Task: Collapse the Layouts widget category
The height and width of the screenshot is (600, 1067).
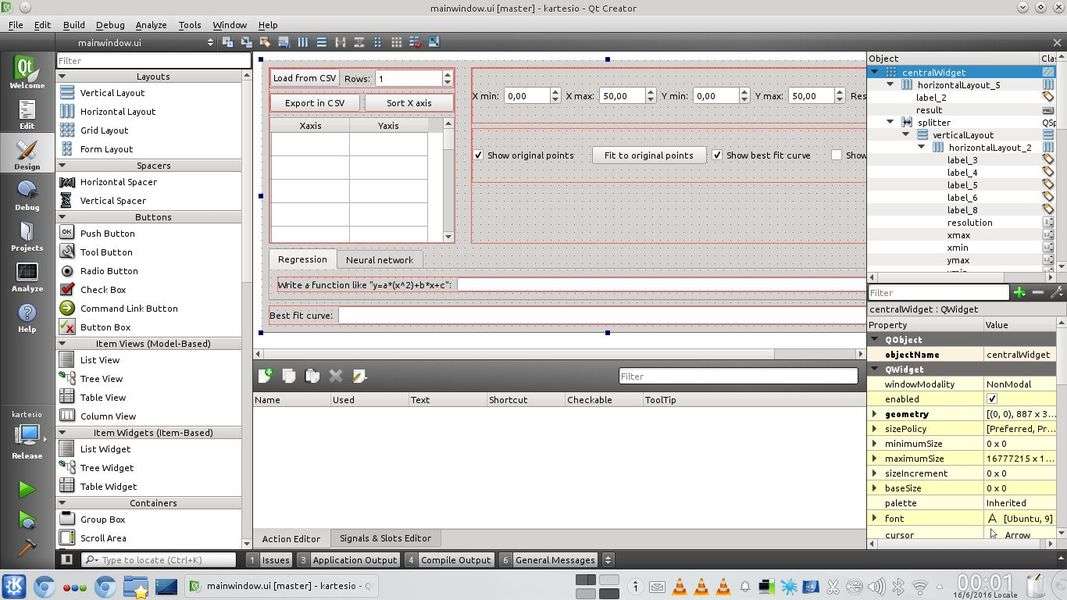Action: click(153, 76)
